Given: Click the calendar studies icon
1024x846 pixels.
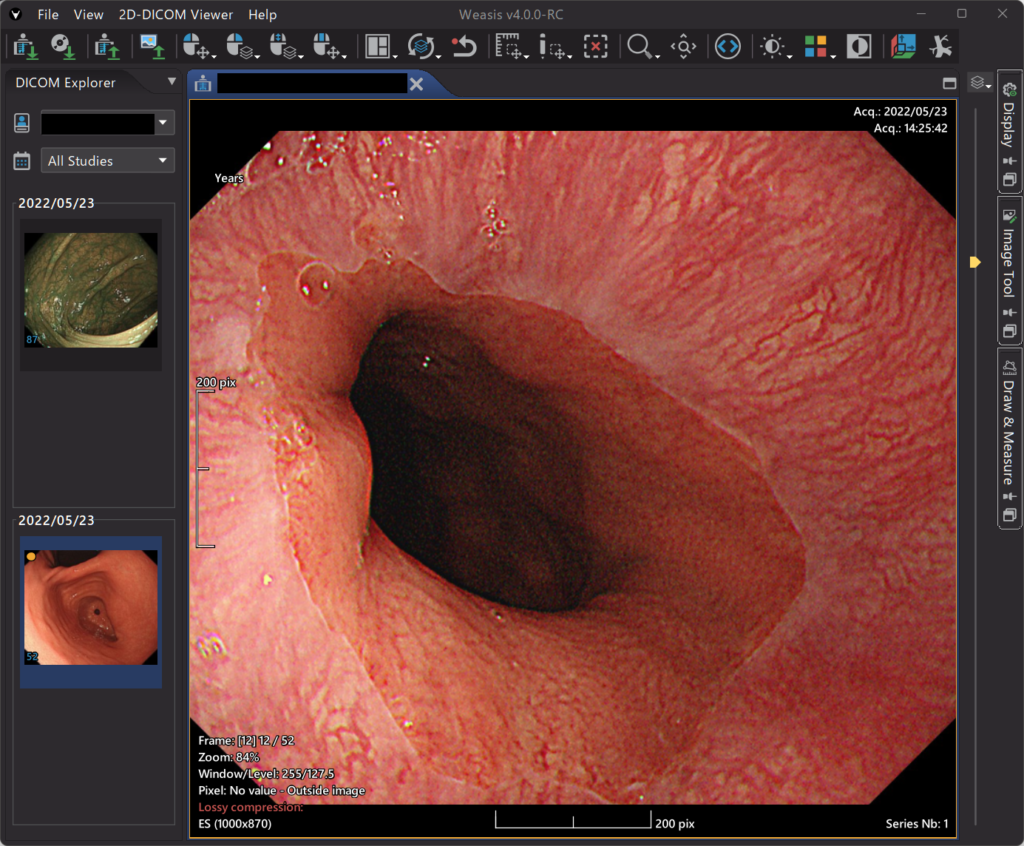Looking at the screenshot, I should [x=22, y=161].
